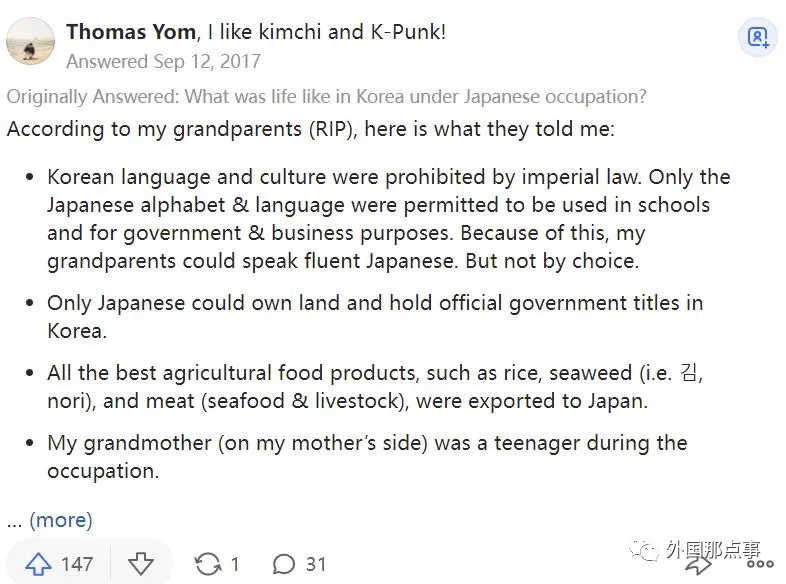Screen dimensions: 786x584
Task: Click the reshare count of 1
Action: [235, 564]
